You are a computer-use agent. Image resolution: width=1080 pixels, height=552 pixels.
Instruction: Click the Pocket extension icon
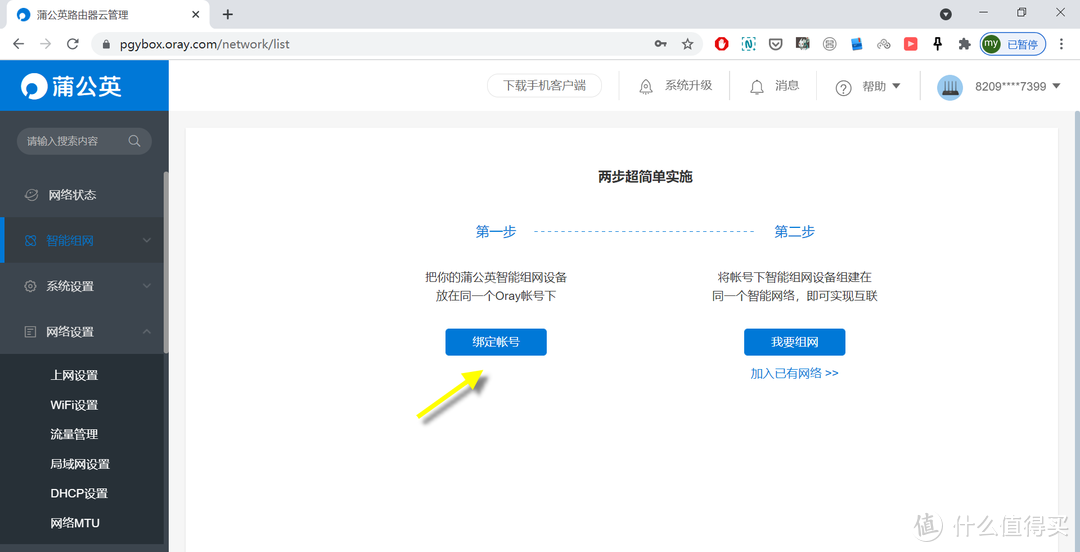(776, 44)
